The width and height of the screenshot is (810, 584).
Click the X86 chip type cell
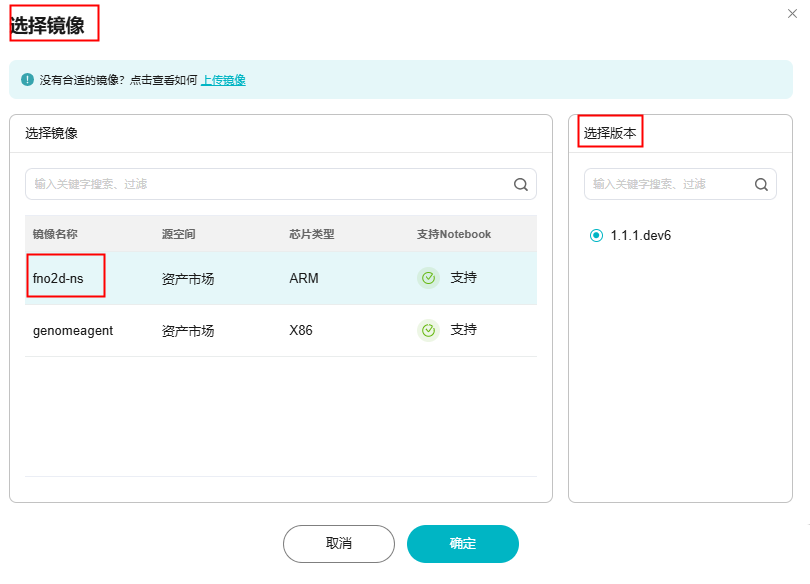[x=301, y=330]
